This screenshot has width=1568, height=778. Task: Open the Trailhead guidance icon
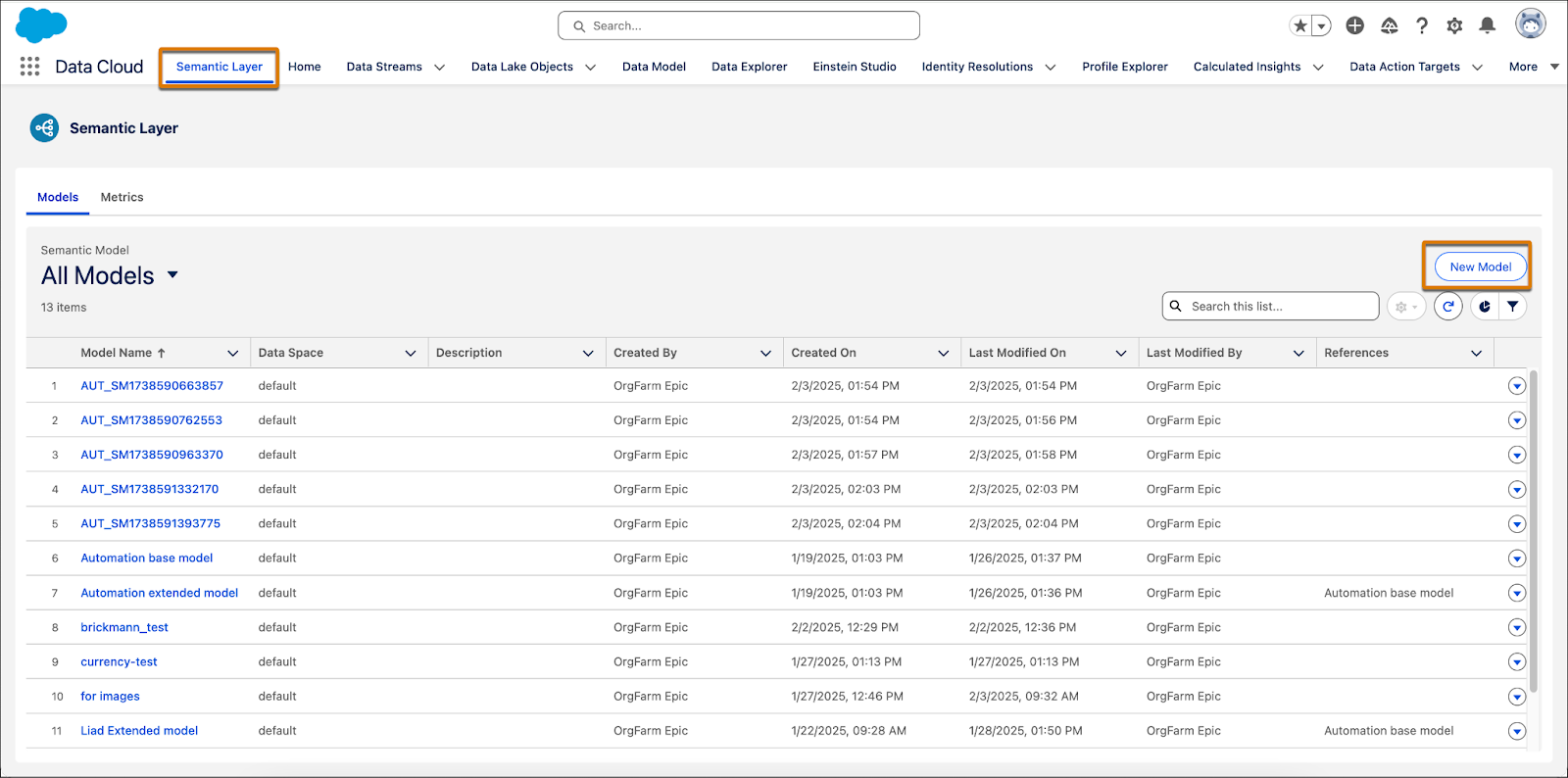click(1390, 26)
